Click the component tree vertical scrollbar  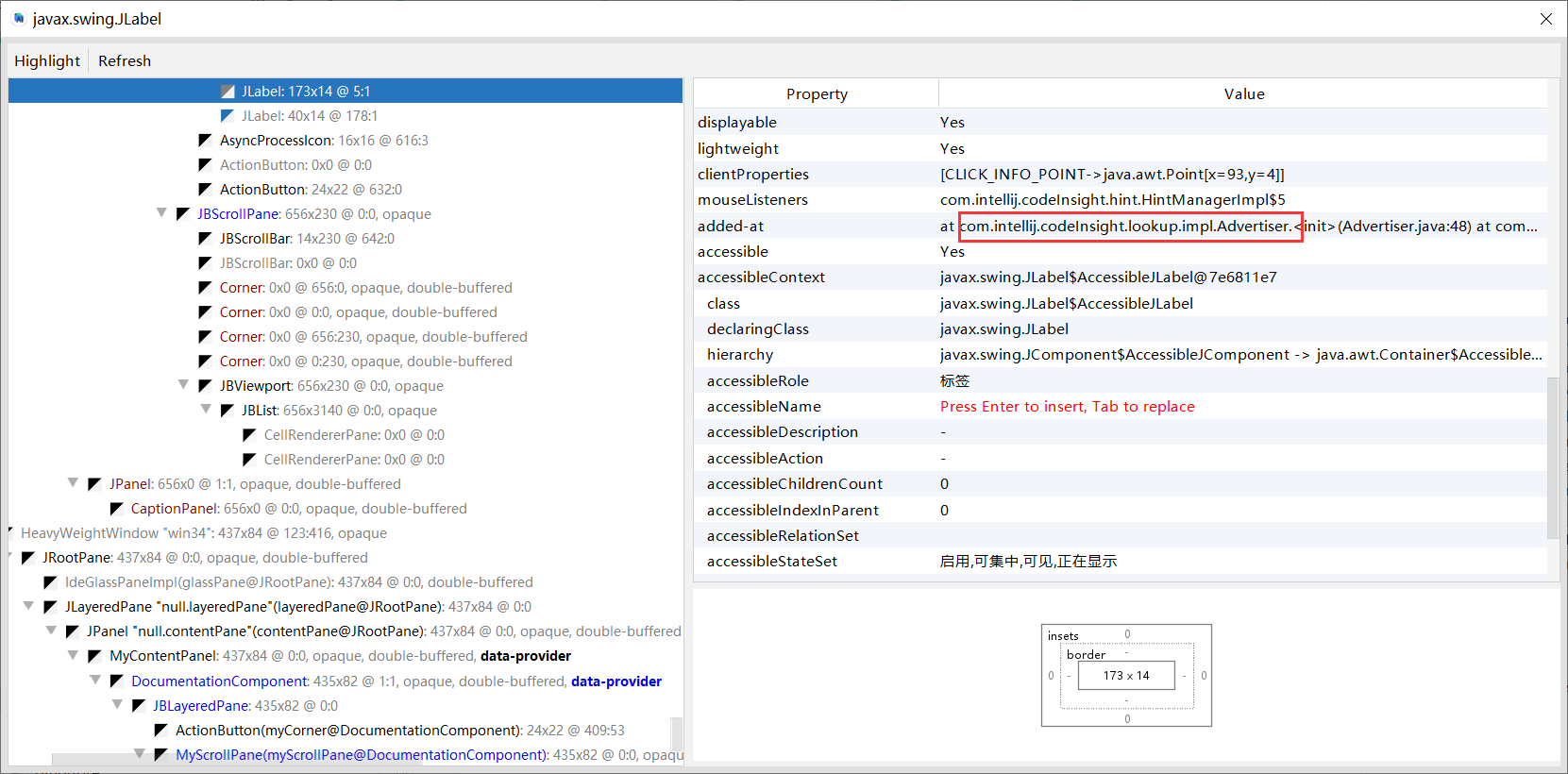676,733
